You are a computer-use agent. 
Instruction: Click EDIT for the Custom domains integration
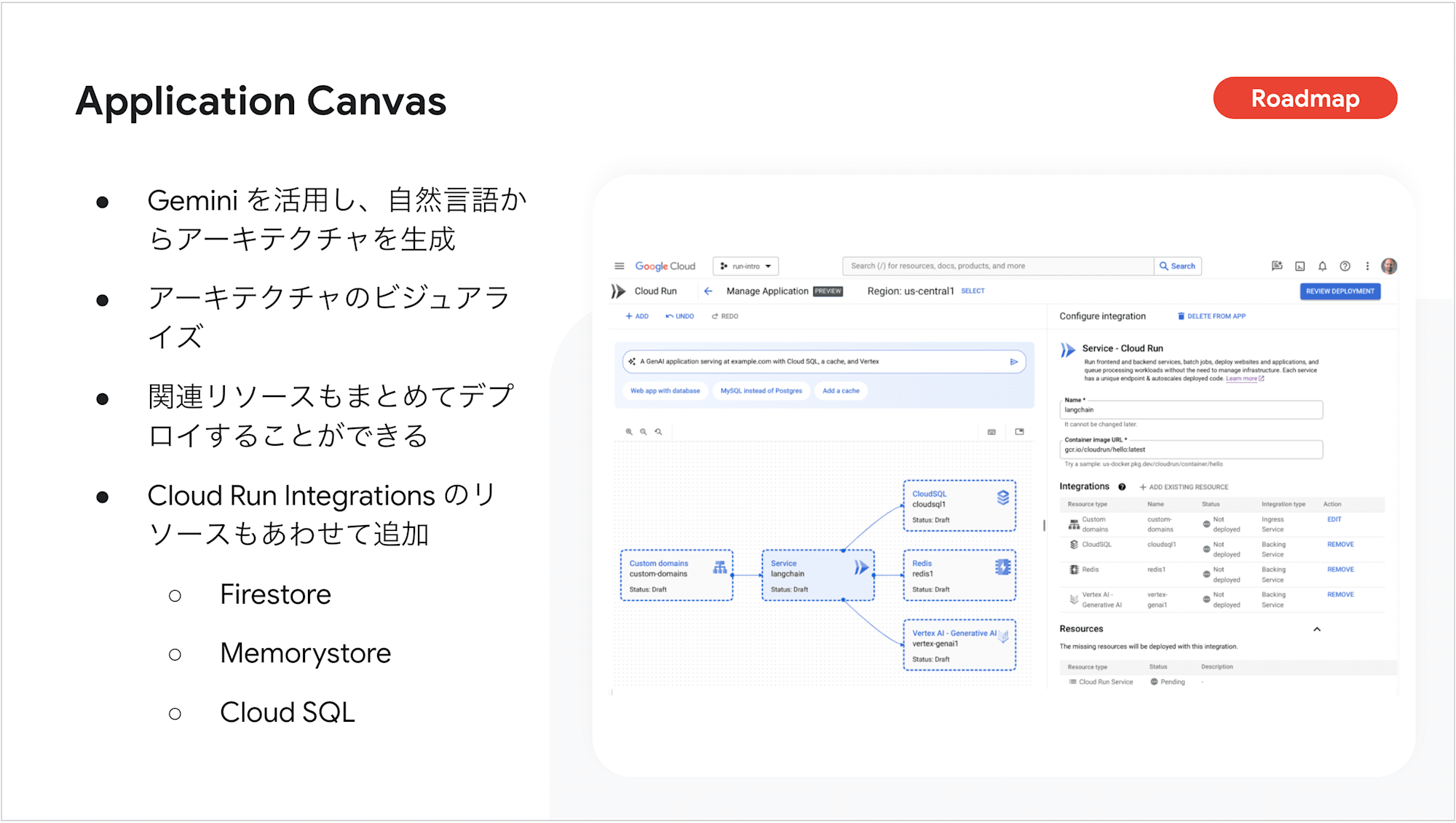1334,520
